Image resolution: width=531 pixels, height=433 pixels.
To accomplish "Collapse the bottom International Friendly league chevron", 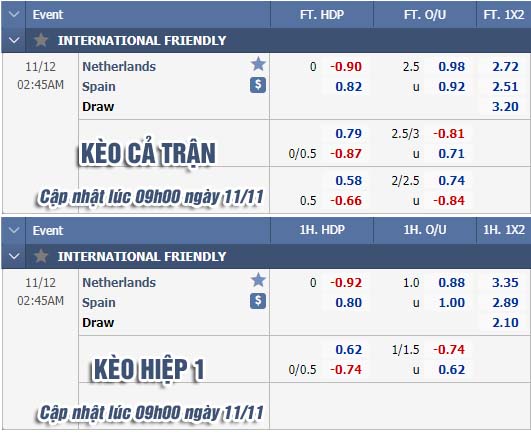I will pyautogui.click(x=14, y=256).
